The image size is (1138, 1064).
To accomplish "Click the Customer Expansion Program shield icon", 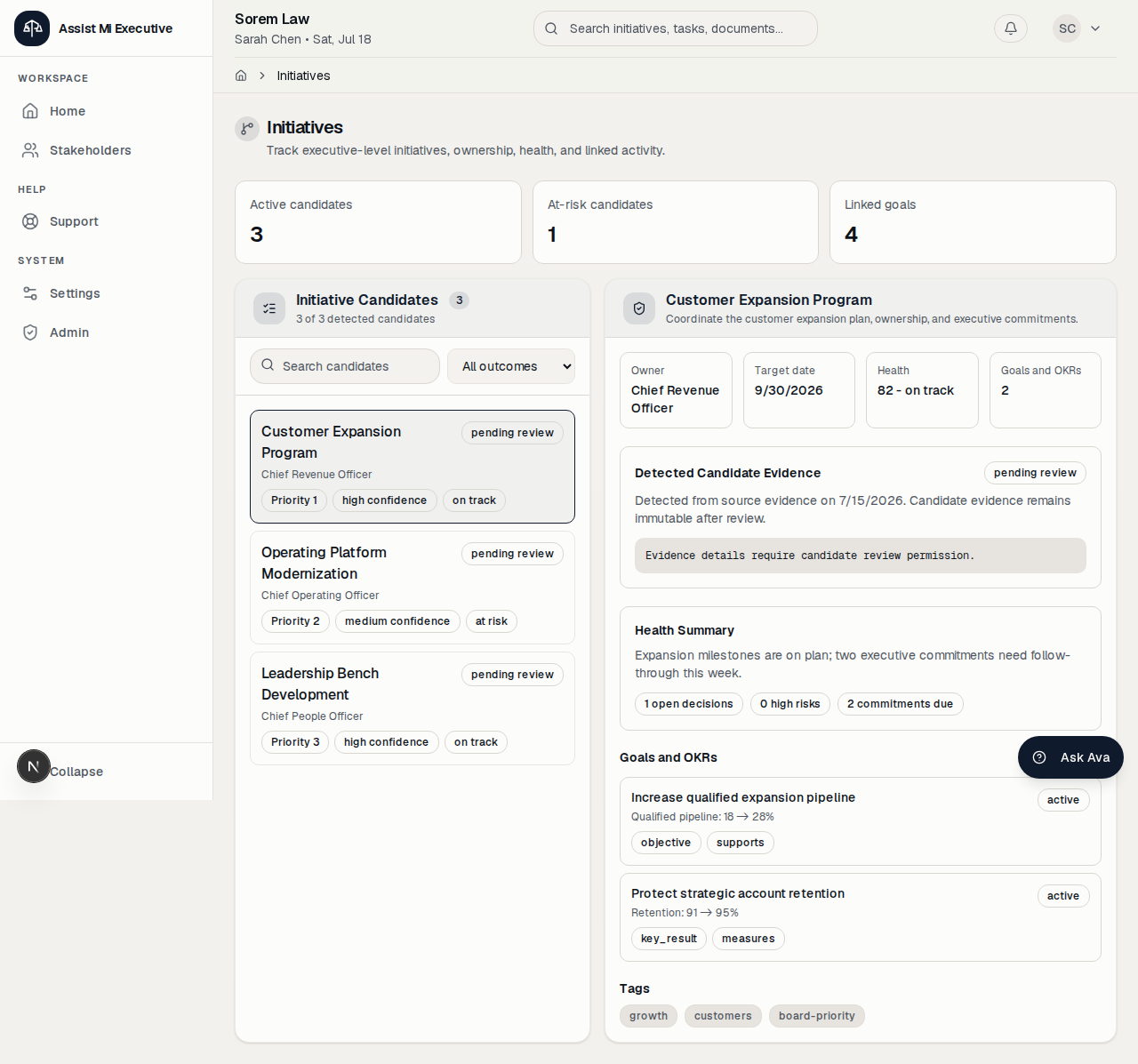I will [639, 308].
